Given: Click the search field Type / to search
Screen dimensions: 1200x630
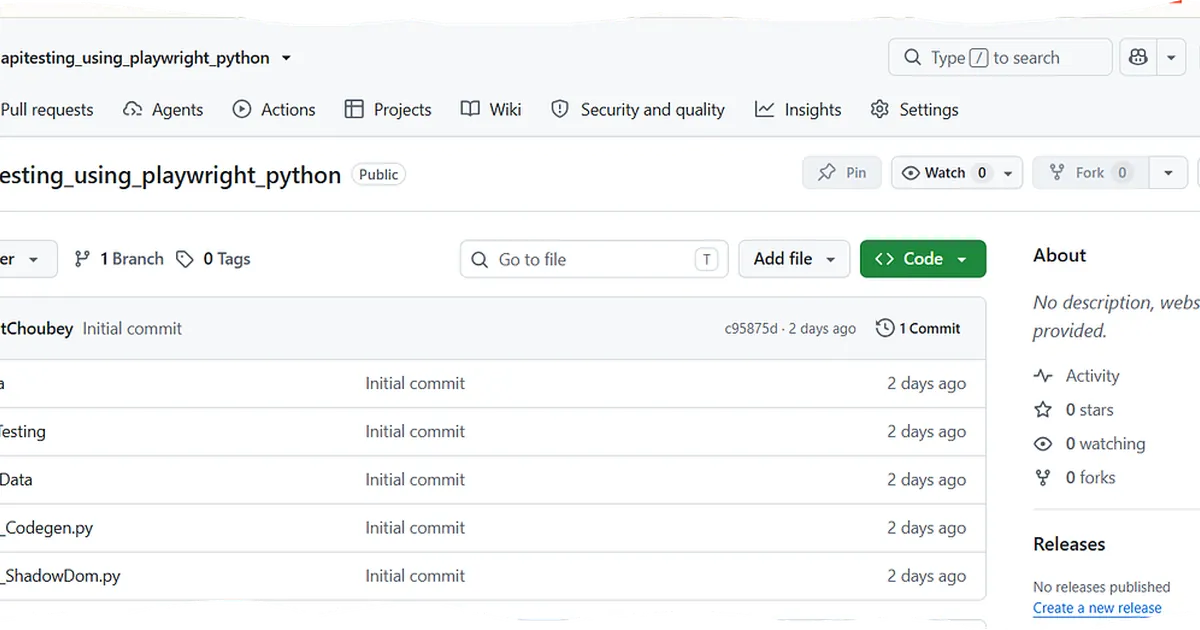Looking at the screenshot, I should click(1000, 58).
